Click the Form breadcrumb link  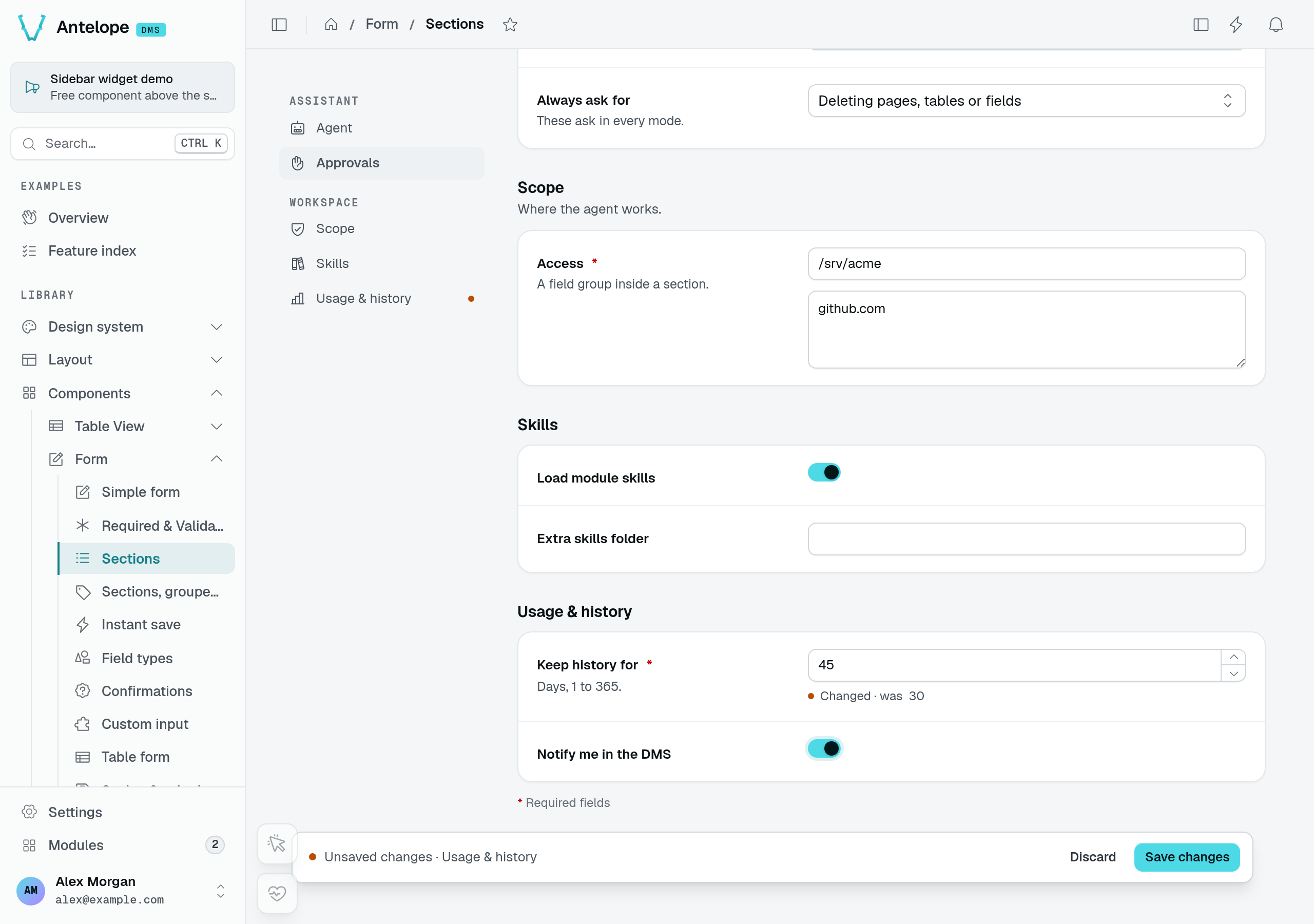click(x=382, y=24)
